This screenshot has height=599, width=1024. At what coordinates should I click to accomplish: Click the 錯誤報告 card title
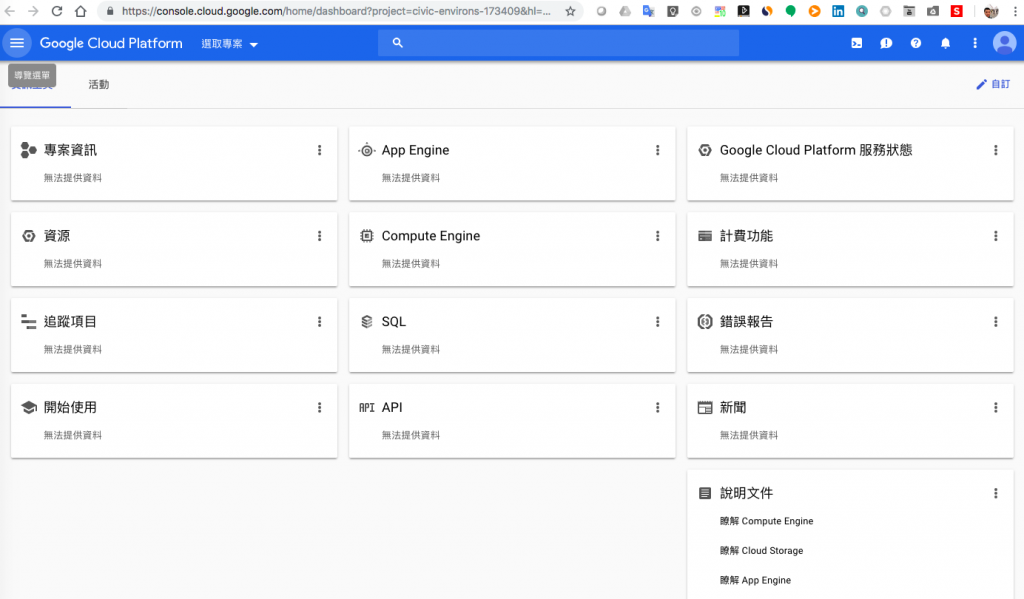point(746,321)
